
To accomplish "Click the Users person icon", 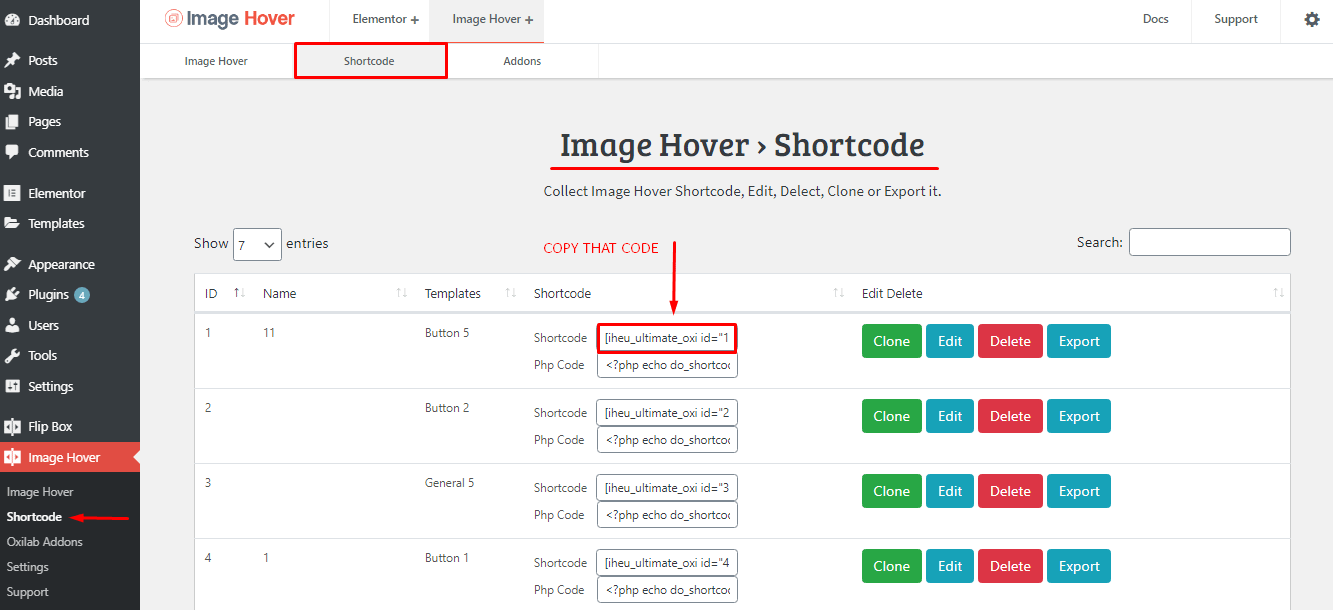I will (12, 325).
